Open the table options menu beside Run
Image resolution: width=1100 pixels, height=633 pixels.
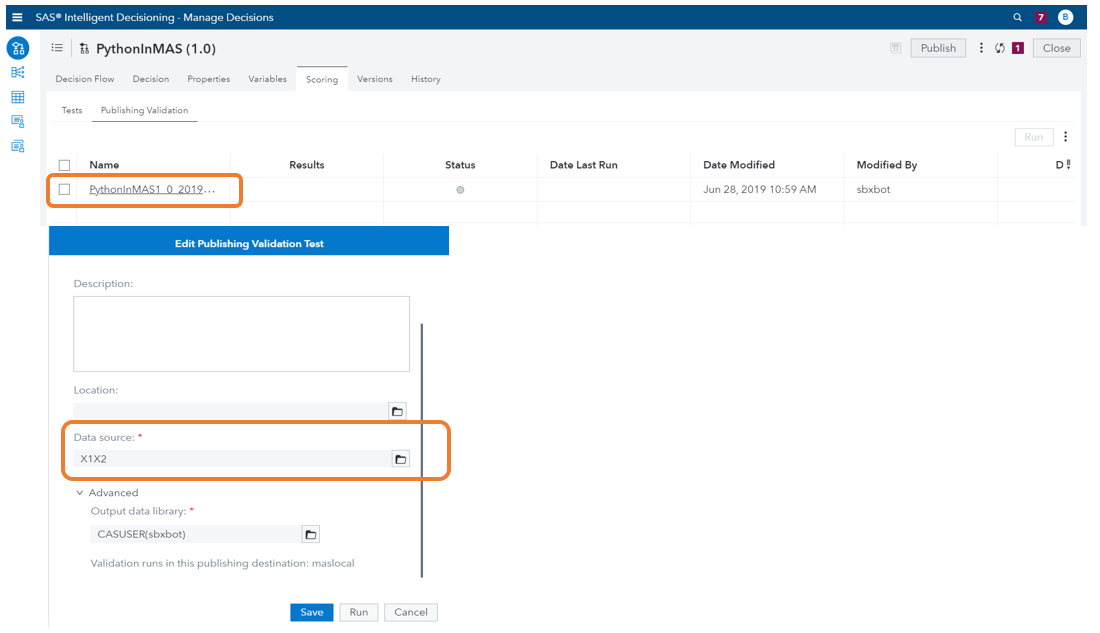pos(1065,137)
